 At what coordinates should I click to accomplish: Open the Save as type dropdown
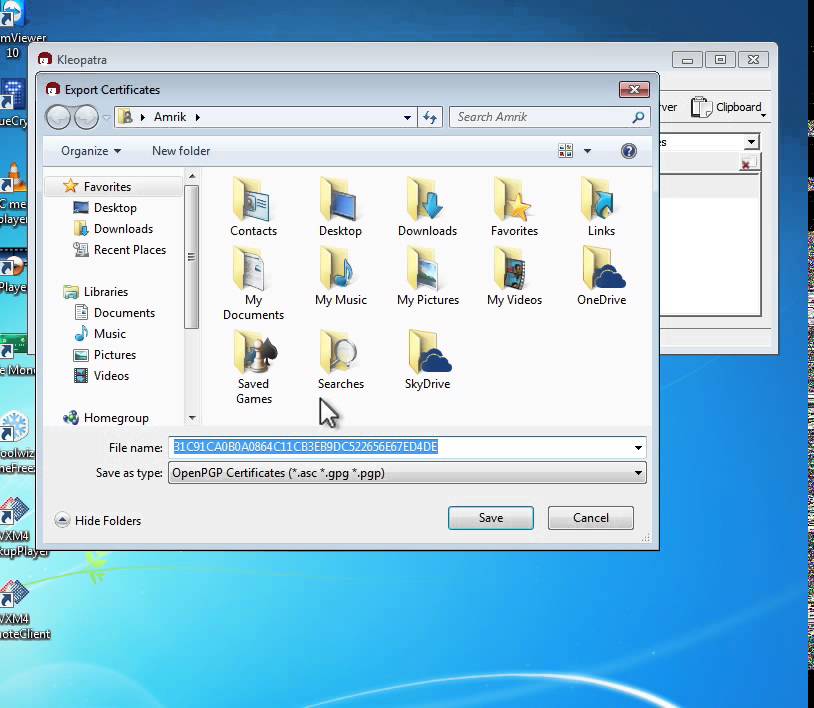point(407,473)
